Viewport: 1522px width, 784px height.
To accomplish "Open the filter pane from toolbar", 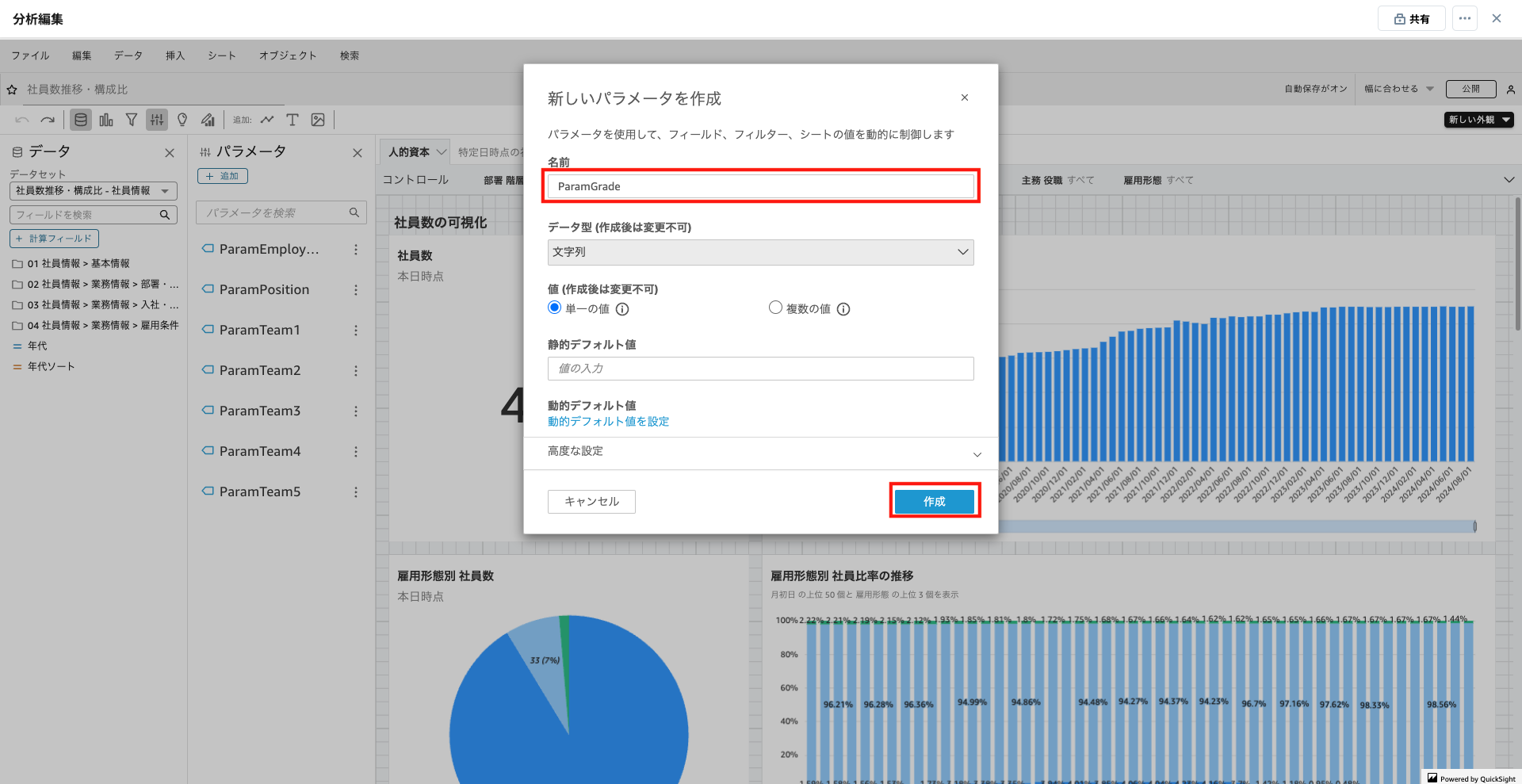I will [x=132, y=120].
